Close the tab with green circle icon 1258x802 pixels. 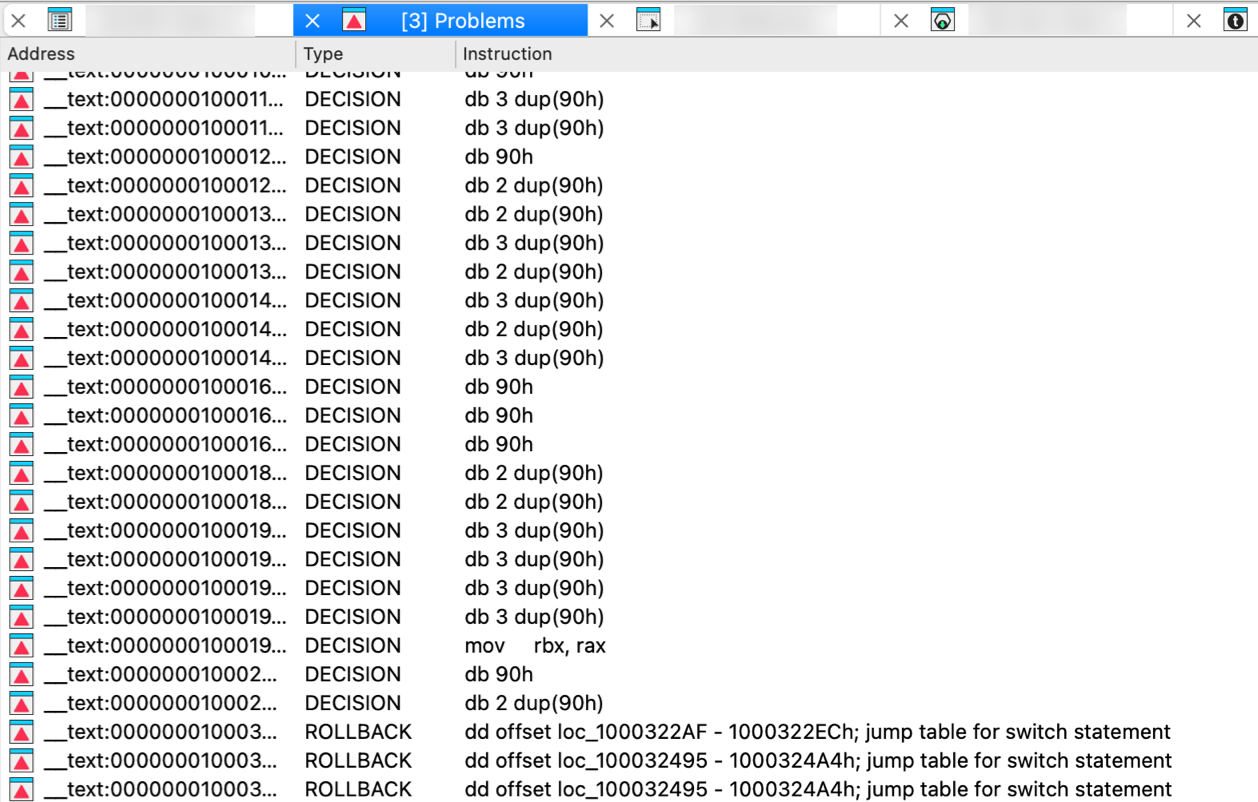(901, 21)
